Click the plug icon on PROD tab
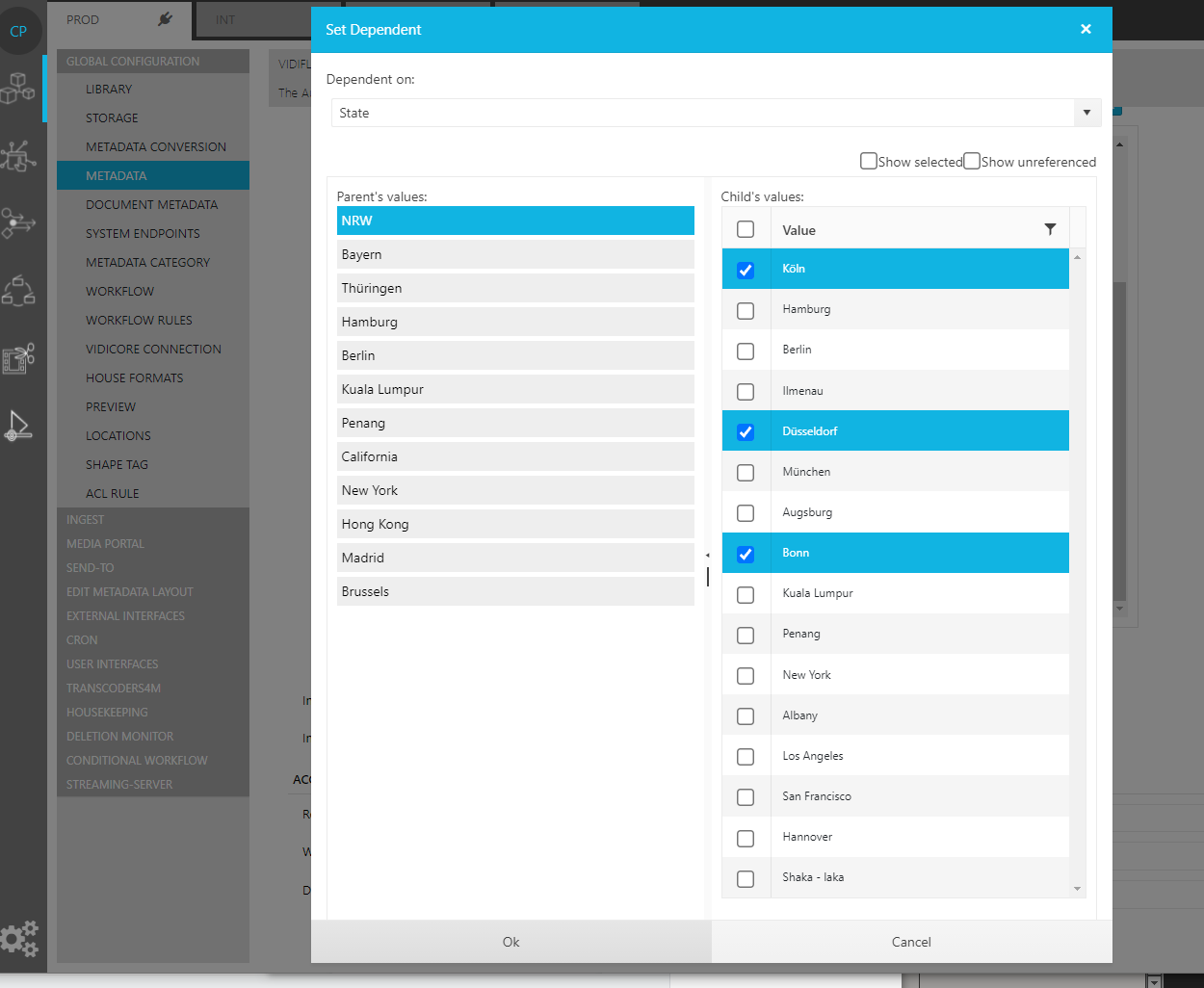Viewport: 1204px width, 988px height. [165, 19]
